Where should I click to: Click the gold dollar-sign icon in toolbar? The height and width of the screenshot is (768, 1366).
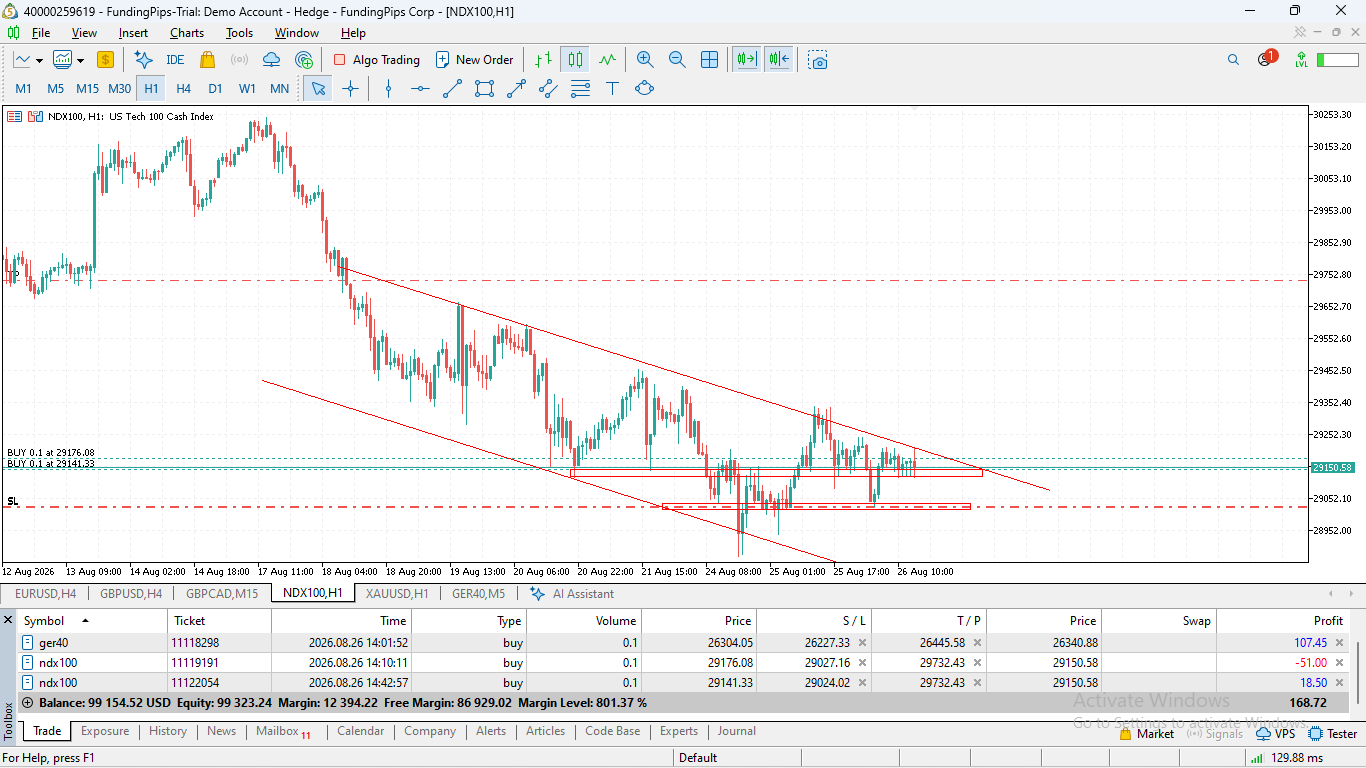pyautogui.click(x=105, y=60)
